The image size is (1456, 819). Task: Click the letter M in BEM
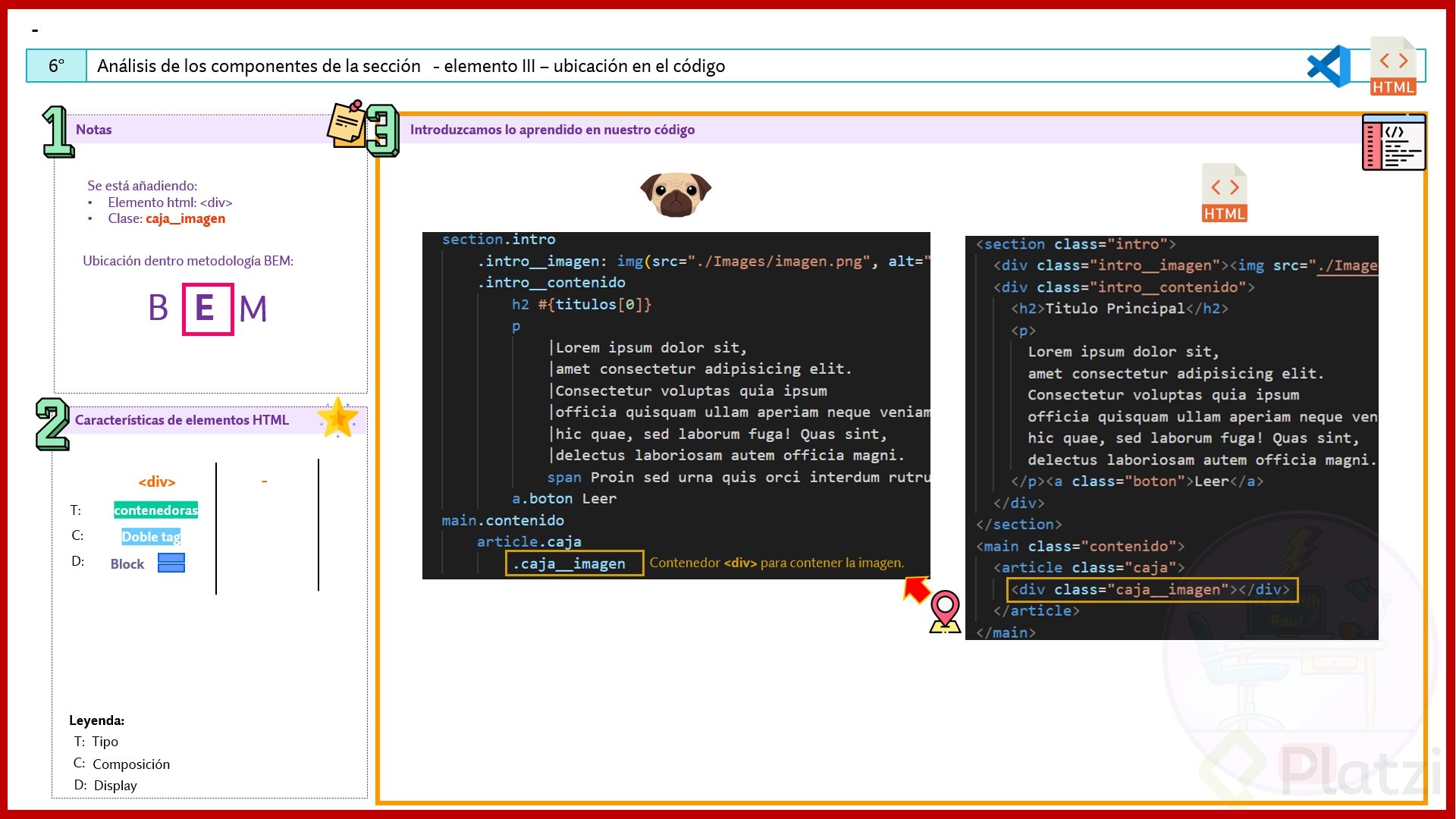253,309
